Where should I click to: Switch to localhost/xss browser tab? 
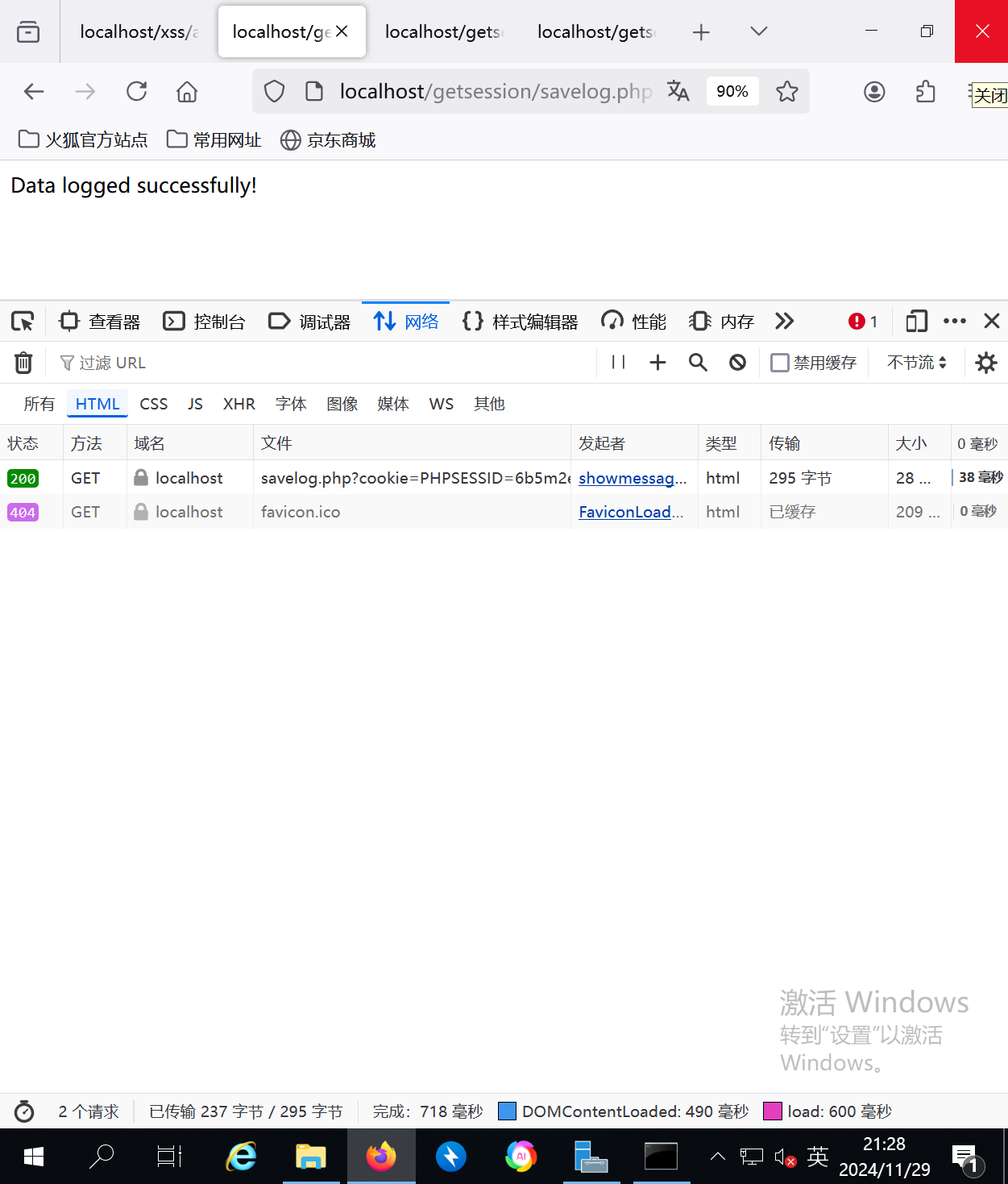139,31
